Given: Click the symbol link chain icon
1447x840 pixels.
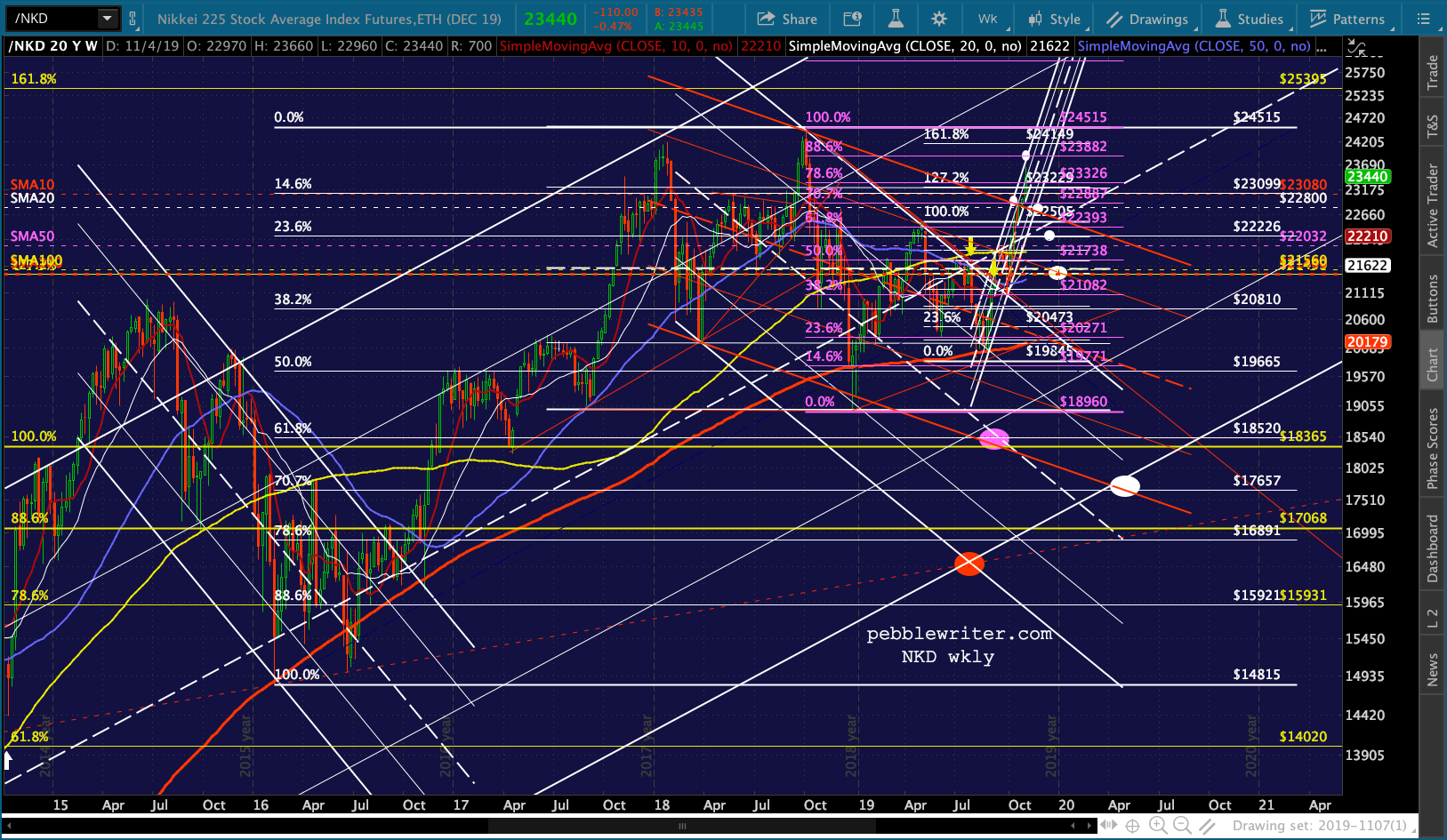Looking at the screenshot, I should tap(133, 18).
